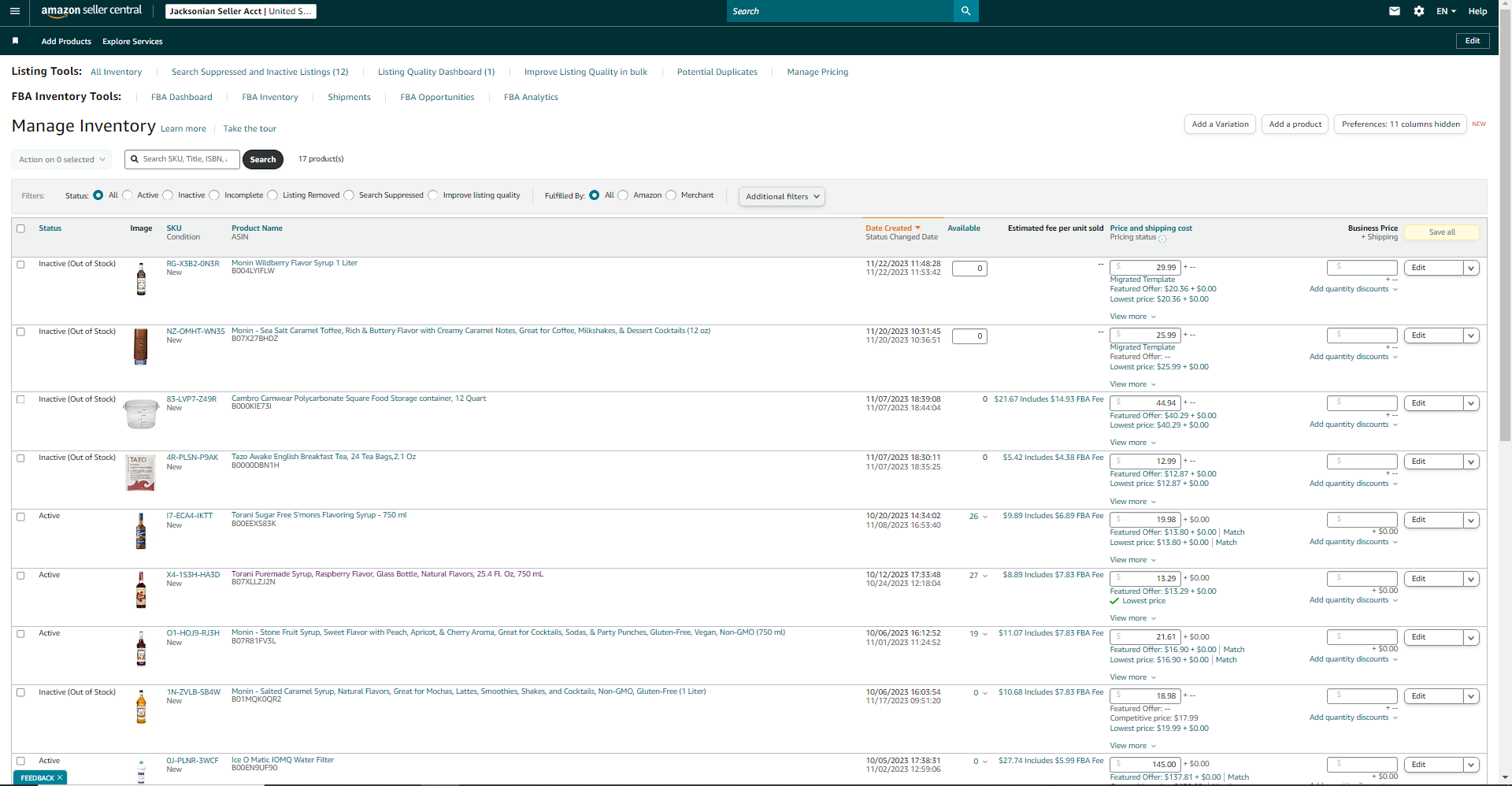This screenshot has width=1512, height=786.
Task: Click the Torani S'mores syrup product image
Action: click(141, 531)
